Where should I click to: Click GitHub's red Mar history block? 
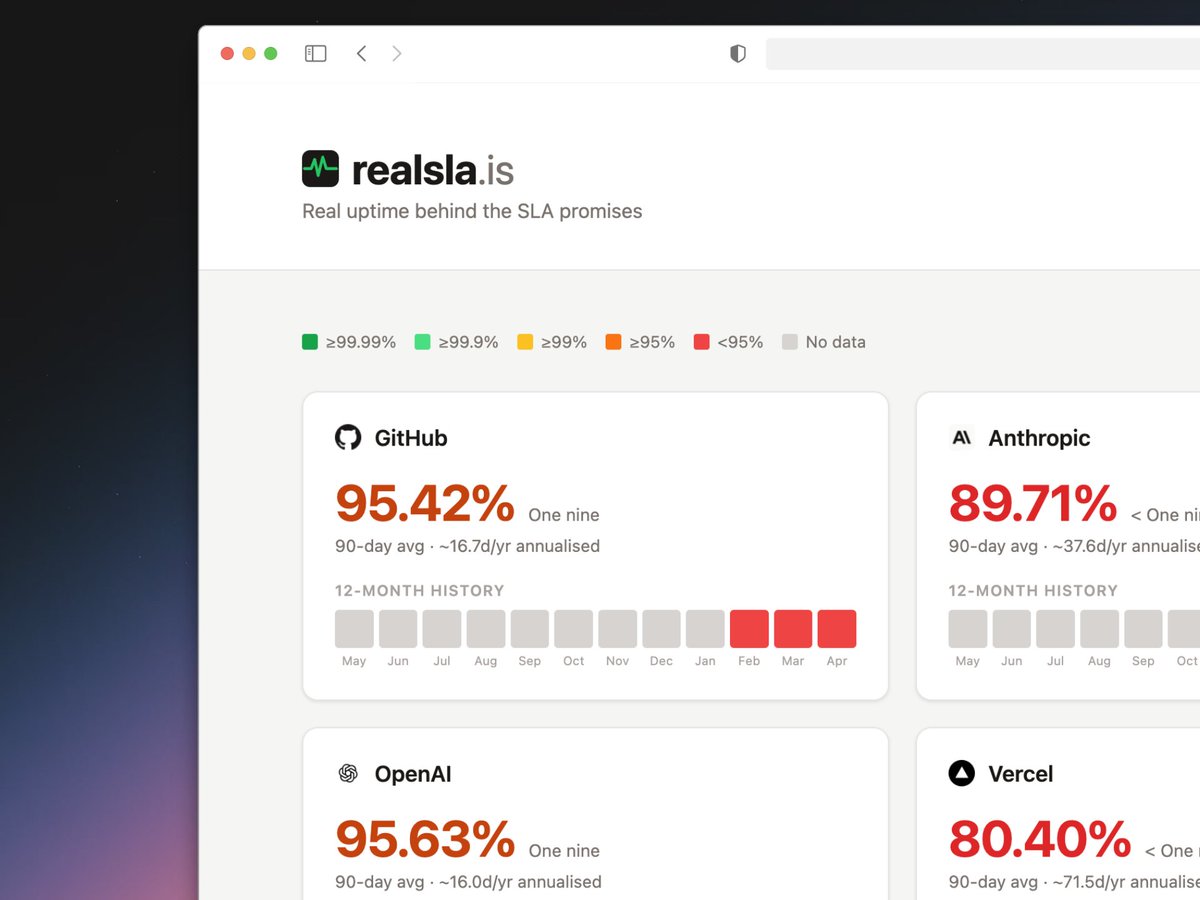coord(793,629)
